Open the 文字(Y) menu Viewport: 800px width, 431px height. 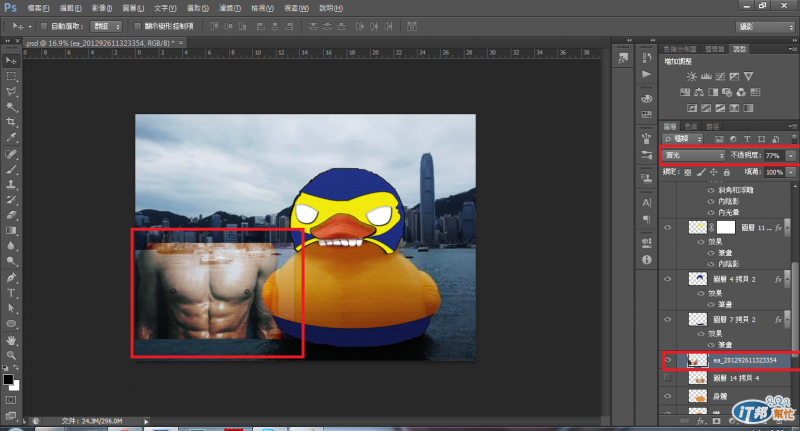(x=165, y=8)
